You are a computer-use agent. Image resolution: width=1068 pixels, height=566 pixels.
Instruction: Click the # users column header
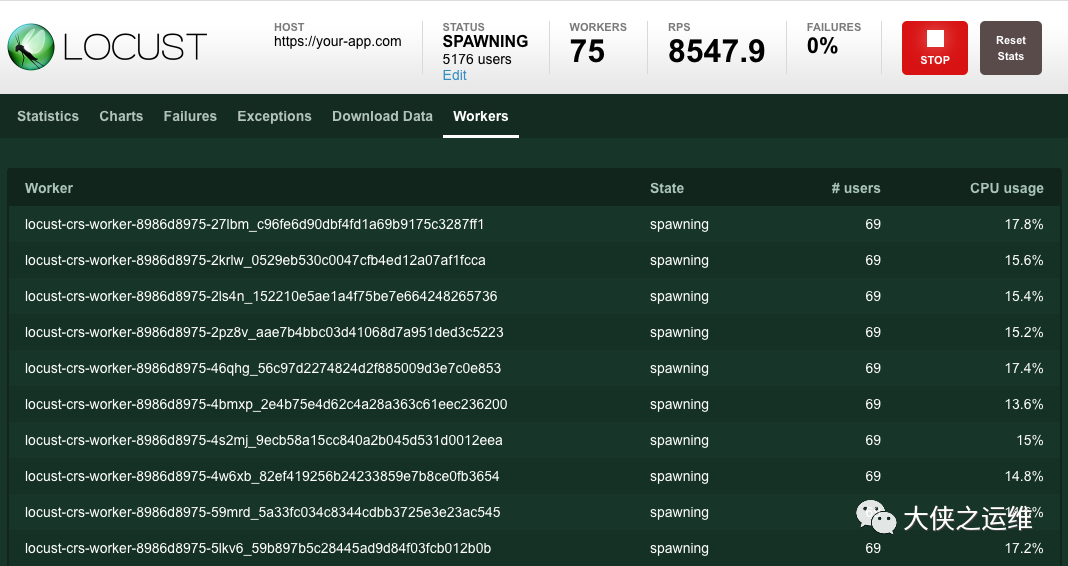[856, 188]
